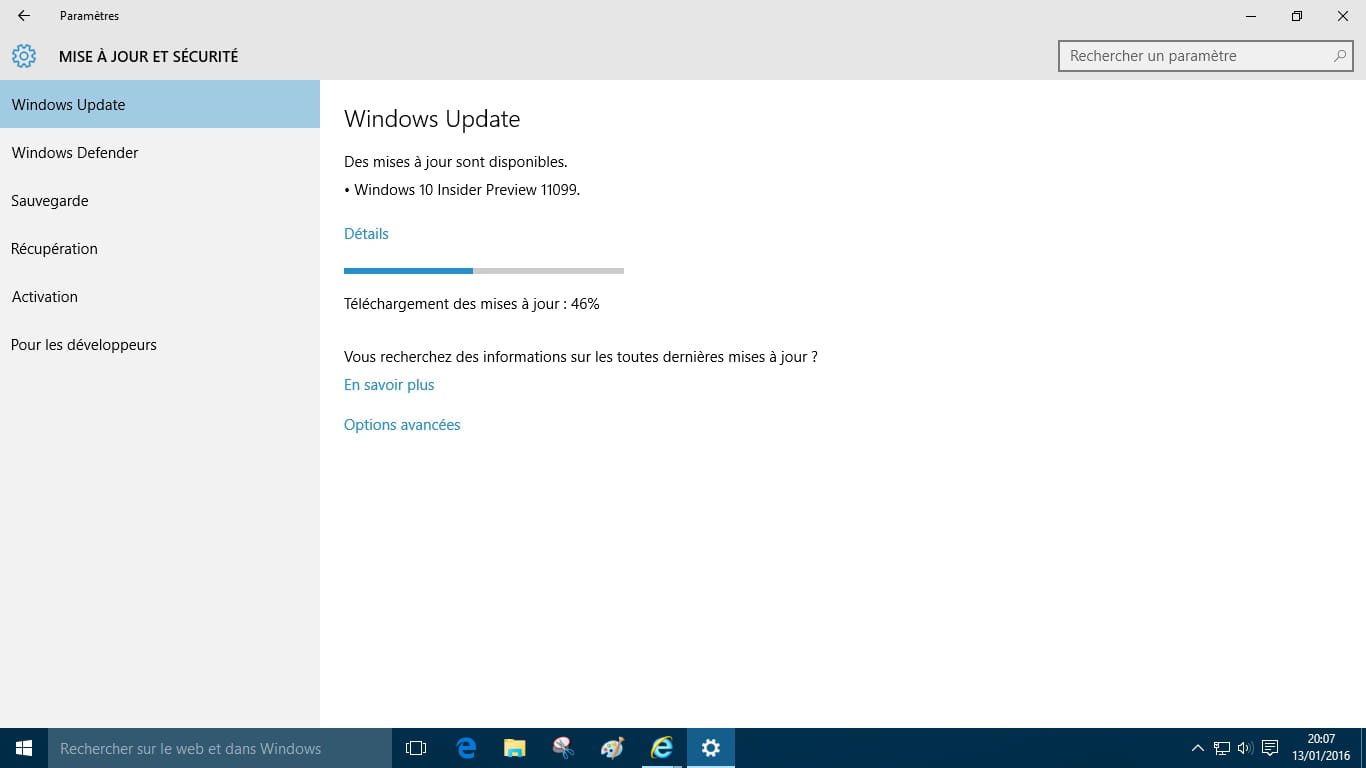
Task: Open the network icon in the system tray
Action: point(1221,748)
